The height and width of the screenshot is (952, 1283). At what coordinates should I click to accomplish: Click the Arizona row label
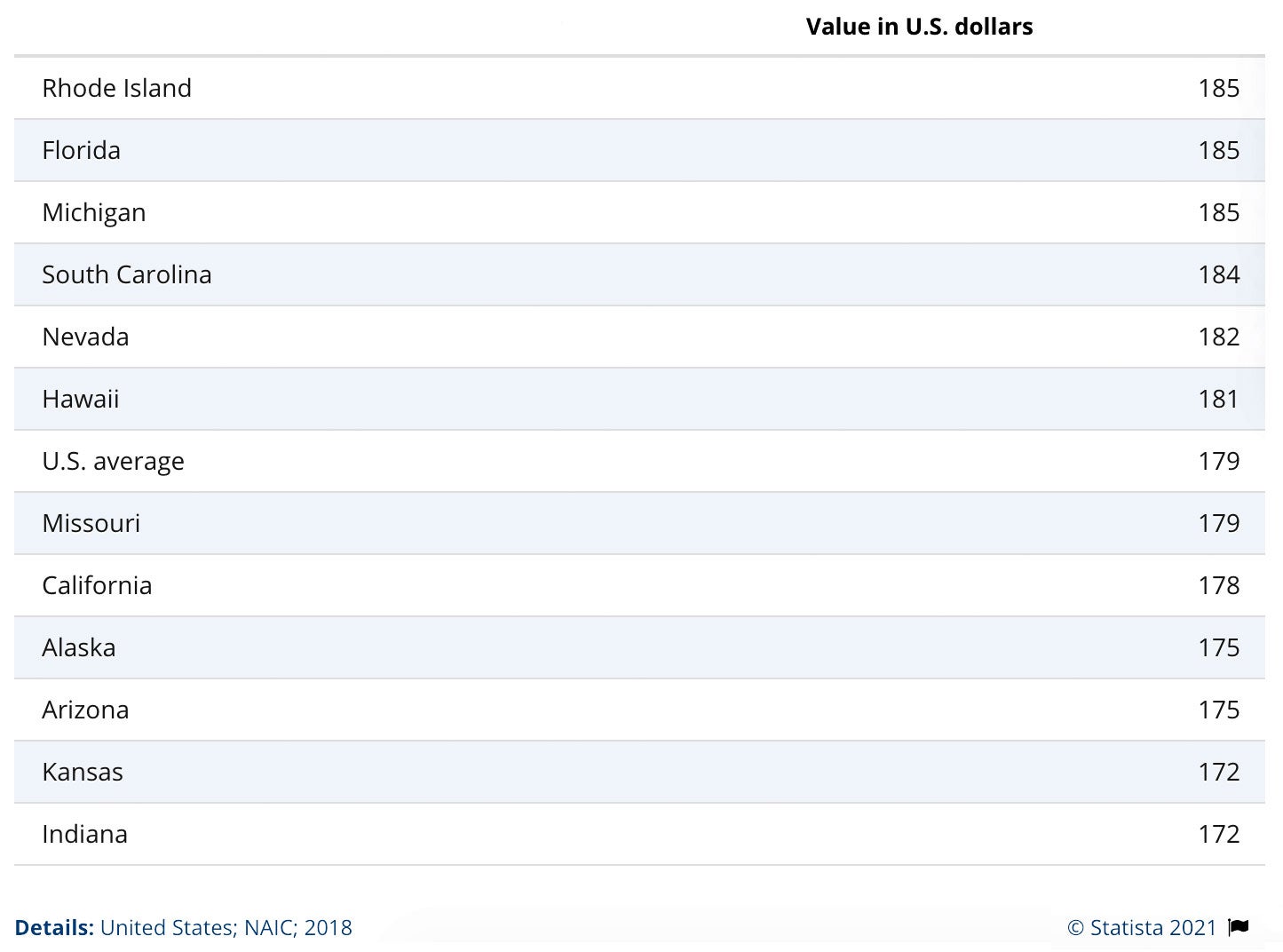(x=85, y=710)
